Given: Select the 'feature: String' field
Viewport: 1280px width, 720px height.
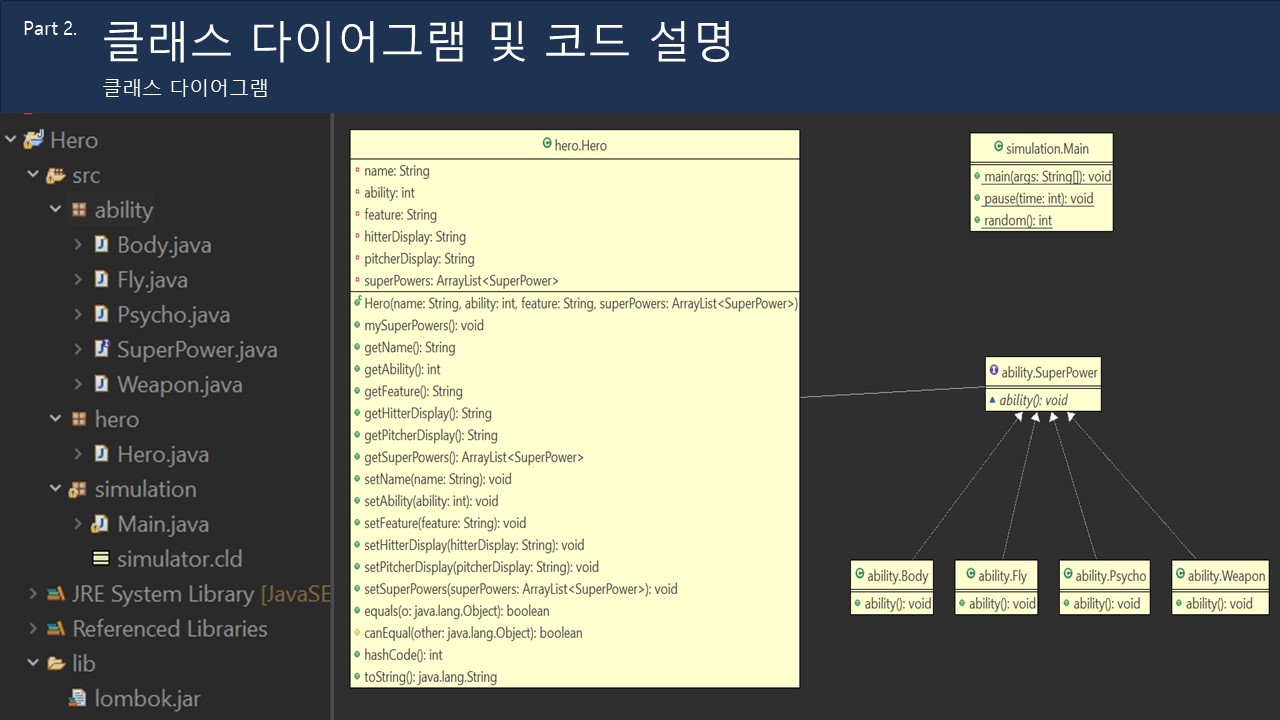Looking at the screenshot, I should [401, 215].
